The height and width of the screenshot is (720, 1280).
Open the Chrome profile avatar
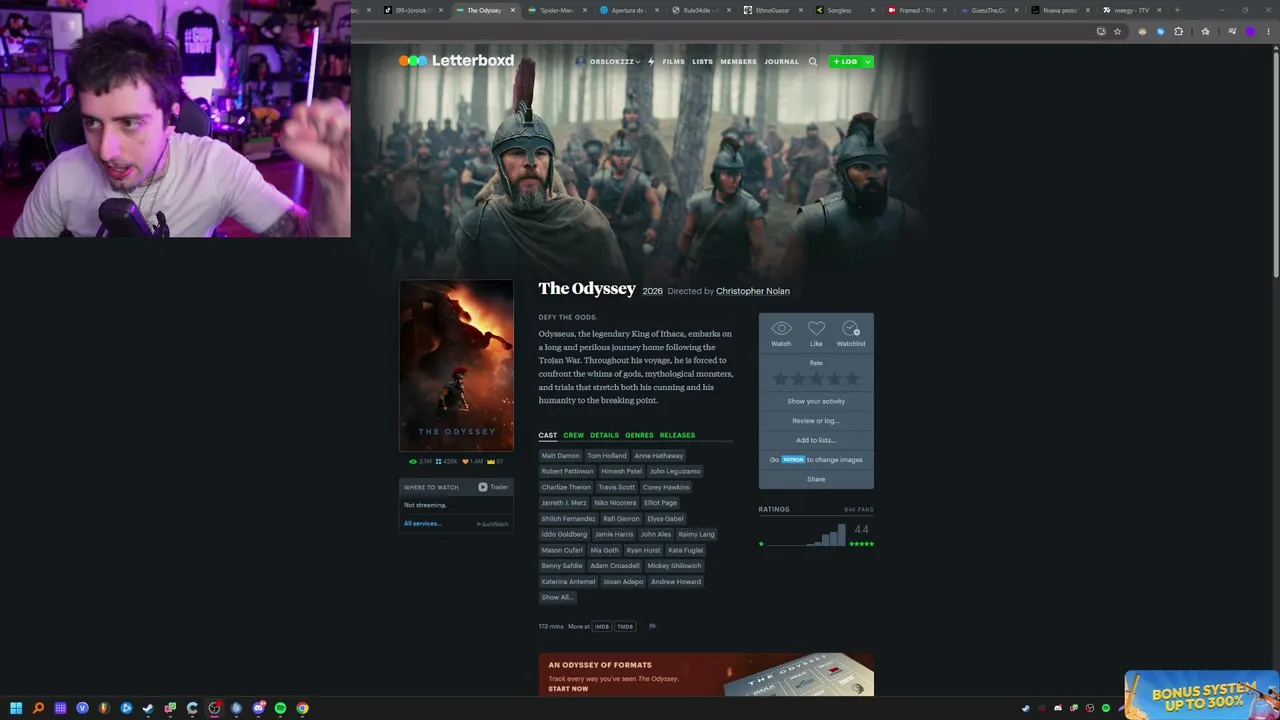pos(1250,32)
